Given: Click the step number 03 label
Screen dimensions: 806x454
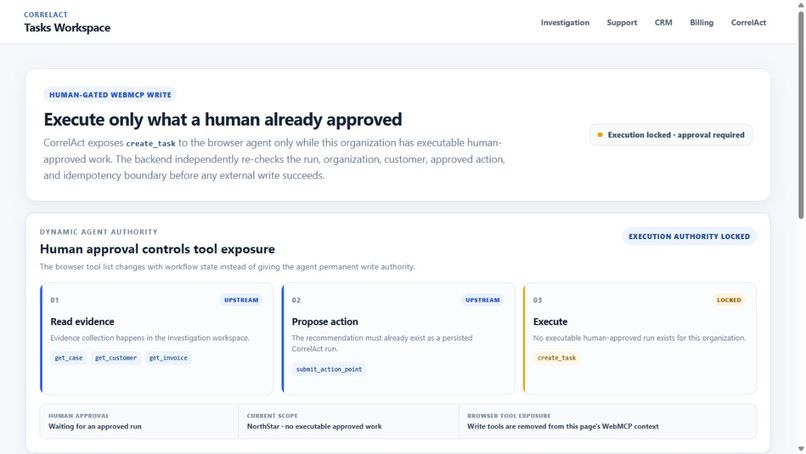Looking at the screenshot, I should coord(537,300).
